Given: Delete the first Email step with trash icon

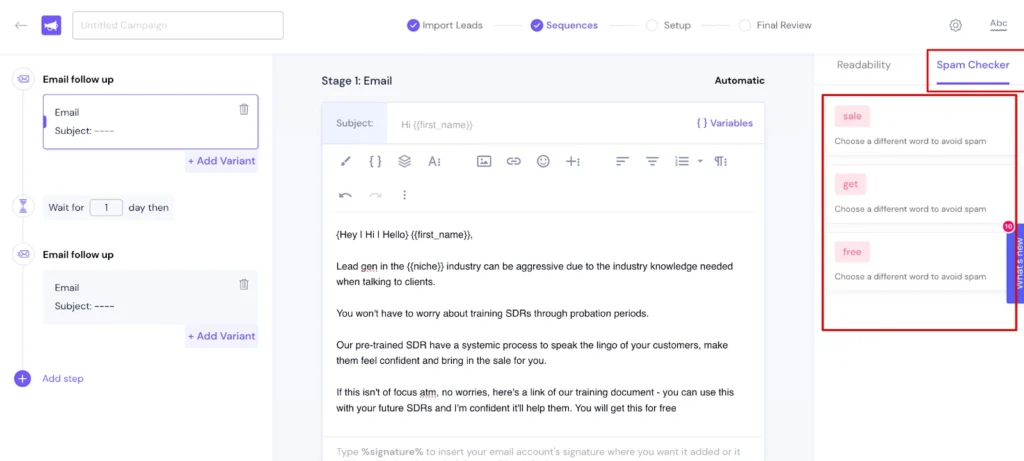Looking at the screenshot, I should point(244,109).
